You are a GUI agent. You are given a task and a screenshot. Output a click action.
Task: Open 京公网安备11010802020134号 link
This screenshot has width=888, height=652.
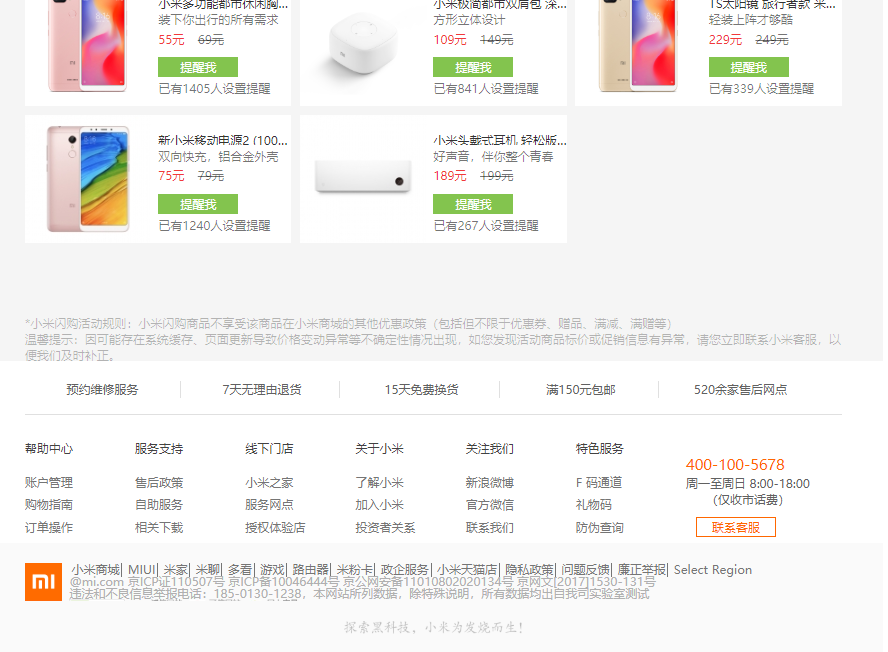[428, 582]
